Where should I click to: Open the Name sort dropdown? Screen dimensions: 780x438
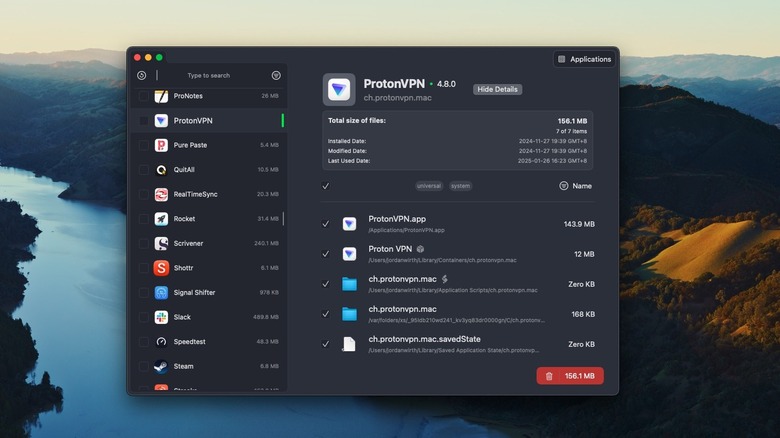point(575,186)
